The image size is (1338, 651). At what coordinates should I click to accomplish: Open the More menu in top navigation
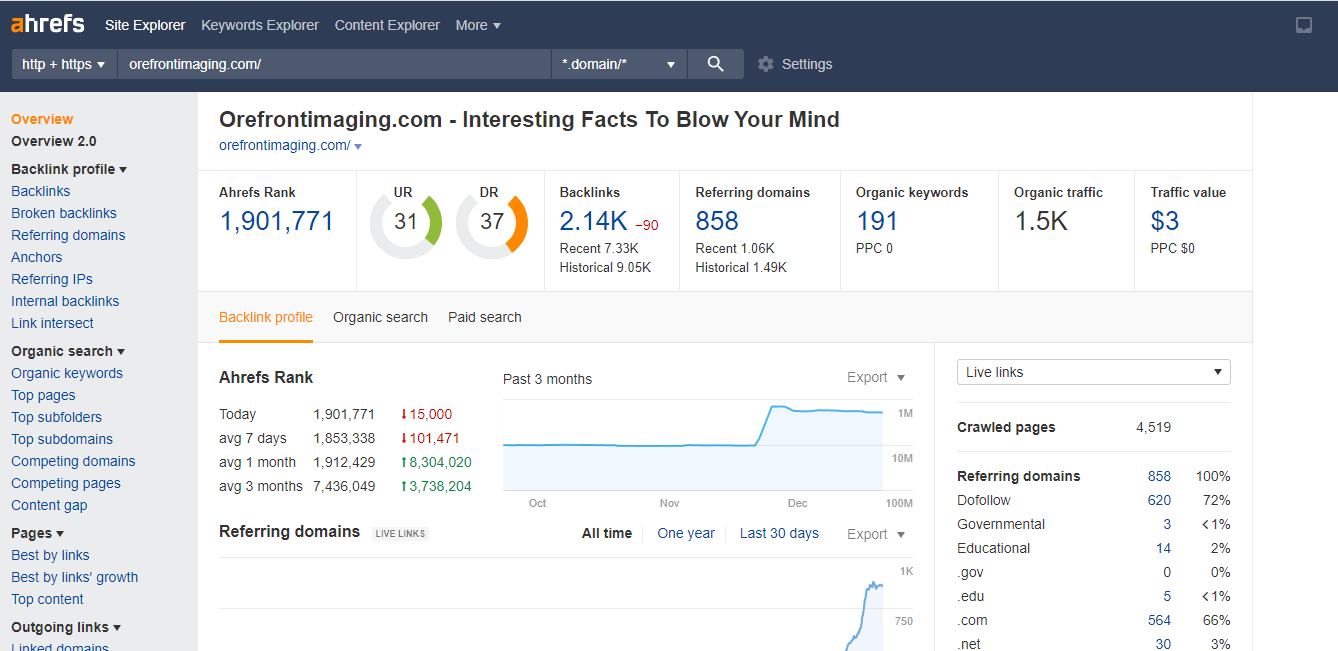click(478, 25)
